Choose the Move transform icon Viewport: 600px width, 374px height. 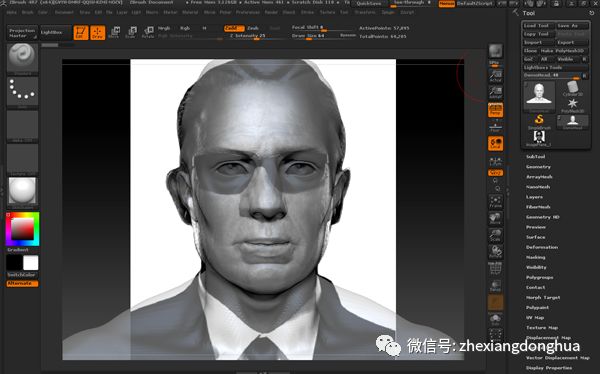tap(114, 33)
